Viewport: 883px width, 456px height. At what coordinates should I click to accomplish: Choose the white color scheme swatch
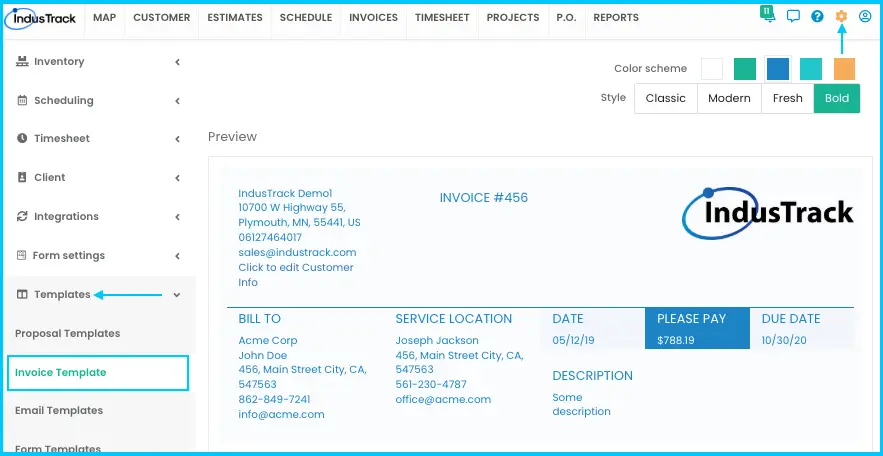[x=712, y=69]
